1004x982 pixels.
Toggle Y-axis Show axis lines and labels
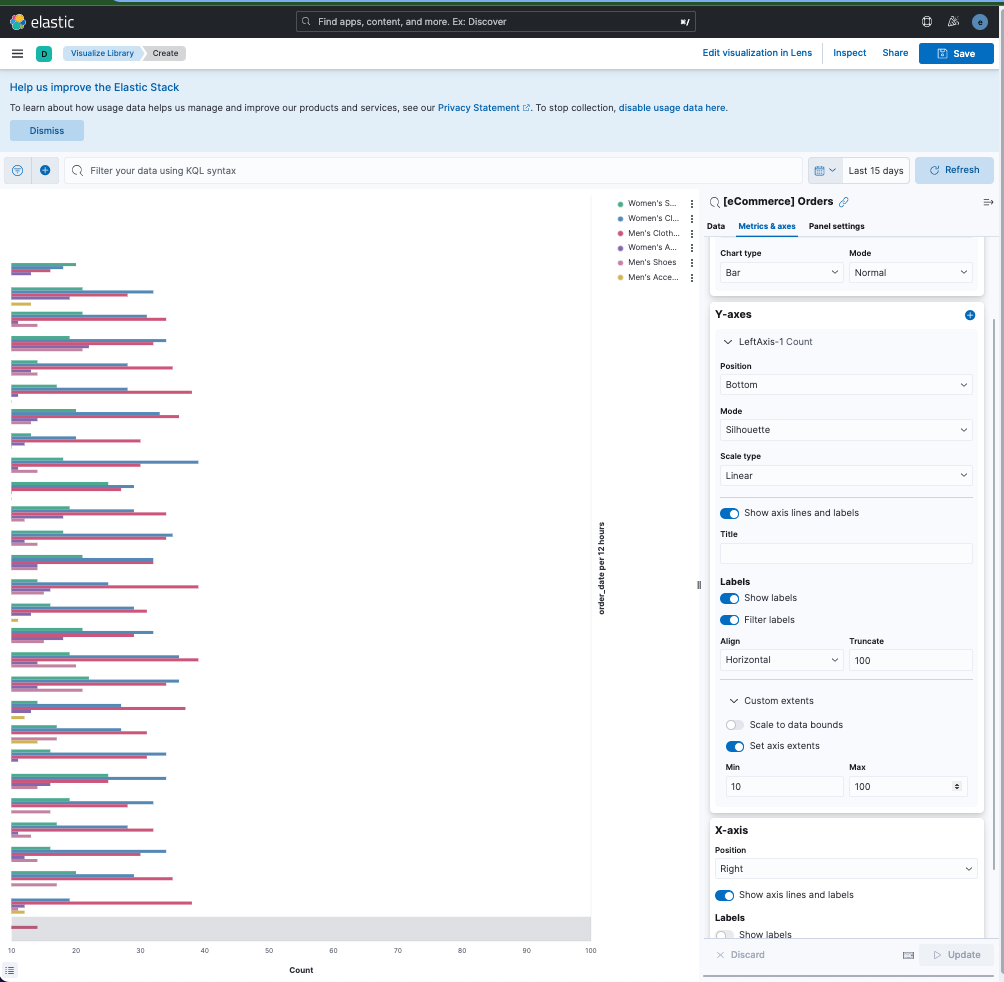[x=729, y=513]
